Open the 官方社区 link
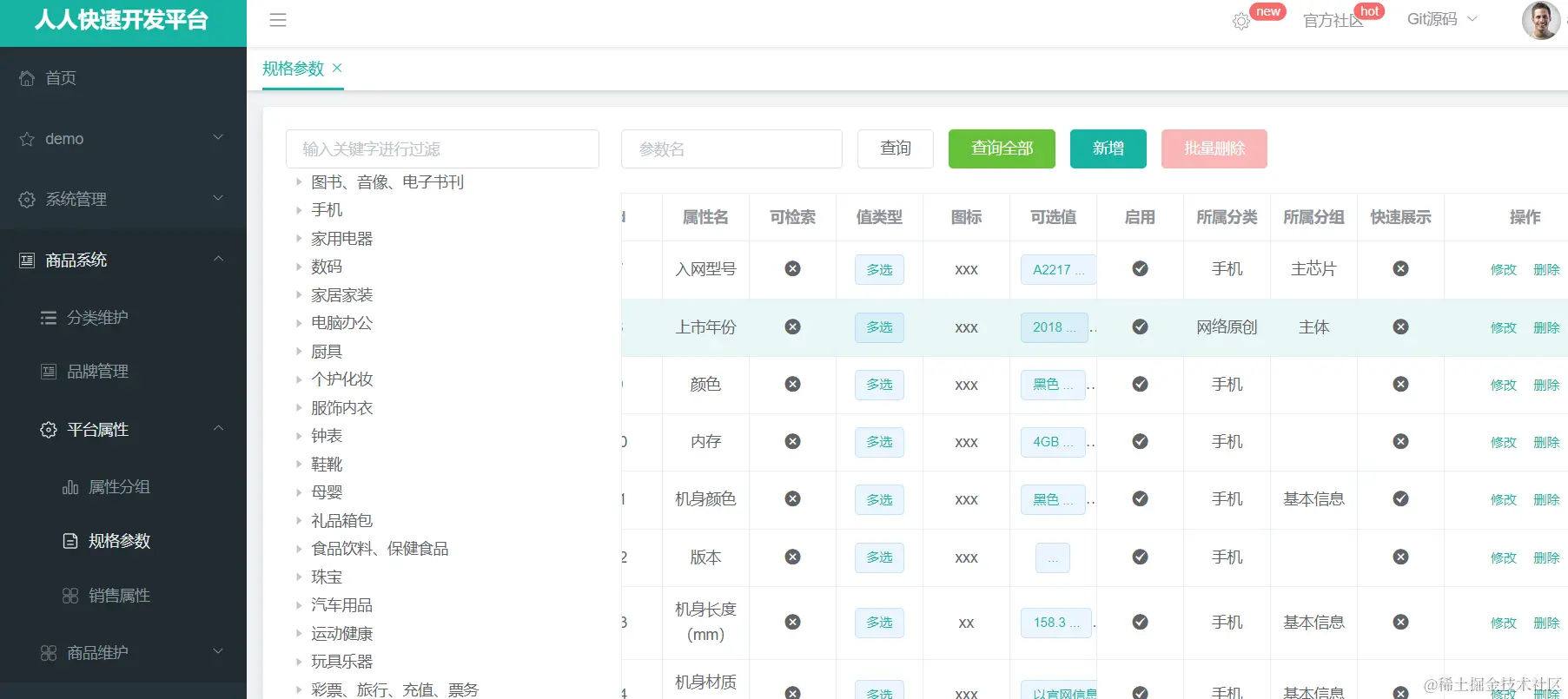 1333,20
